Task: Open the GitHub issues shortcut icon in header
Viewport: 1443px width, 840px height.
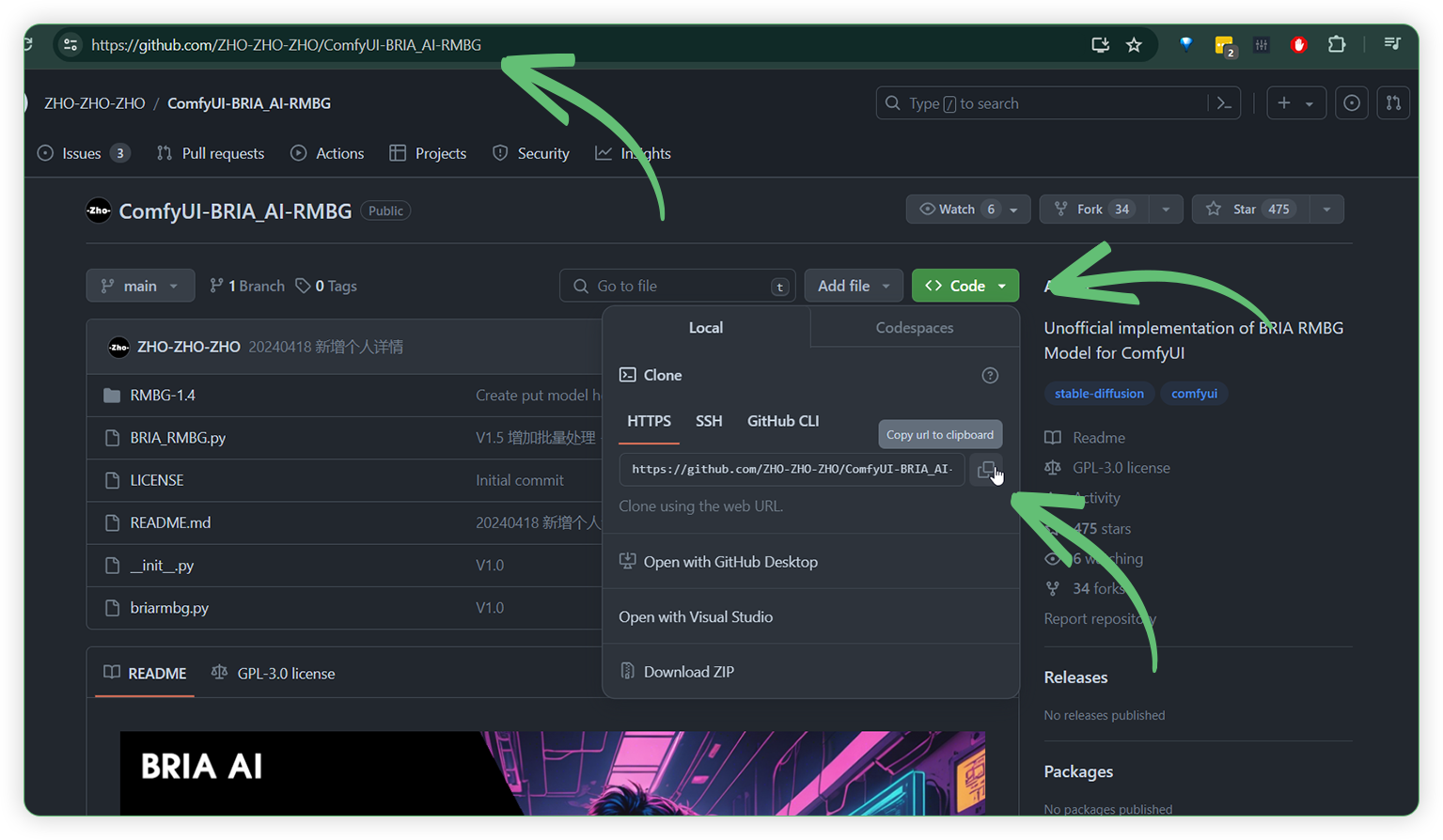Action: [x=1352, y=103]
